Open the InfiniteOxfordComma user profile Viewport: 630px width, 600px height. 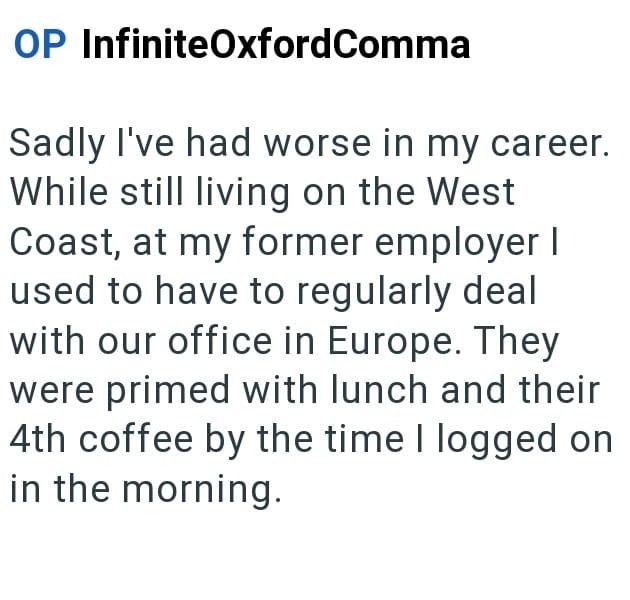(x=274, y=44)
